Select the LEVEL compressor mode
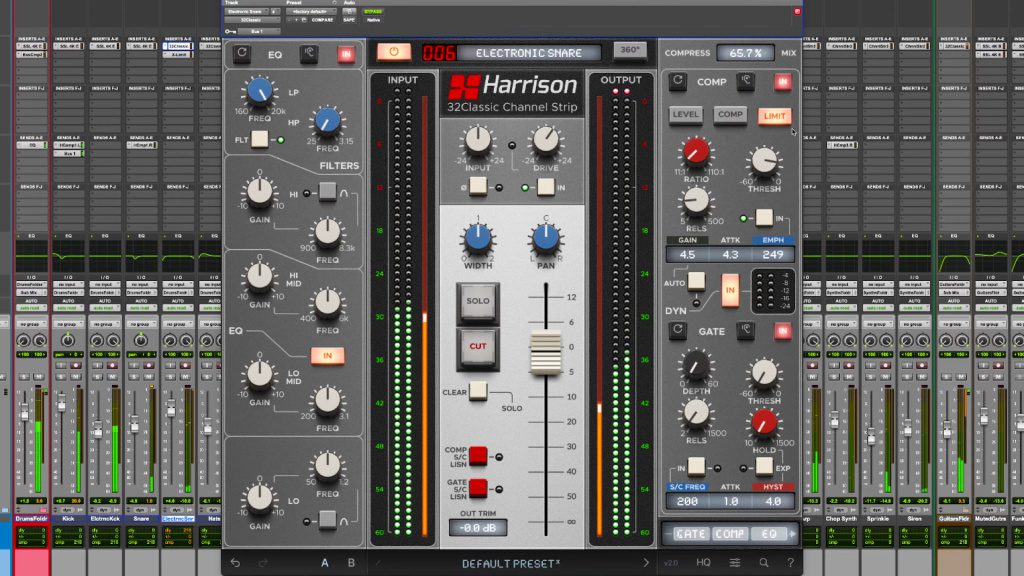This screenshot has height=576, width=1024. pyautogui.click(x=686, y=115)
